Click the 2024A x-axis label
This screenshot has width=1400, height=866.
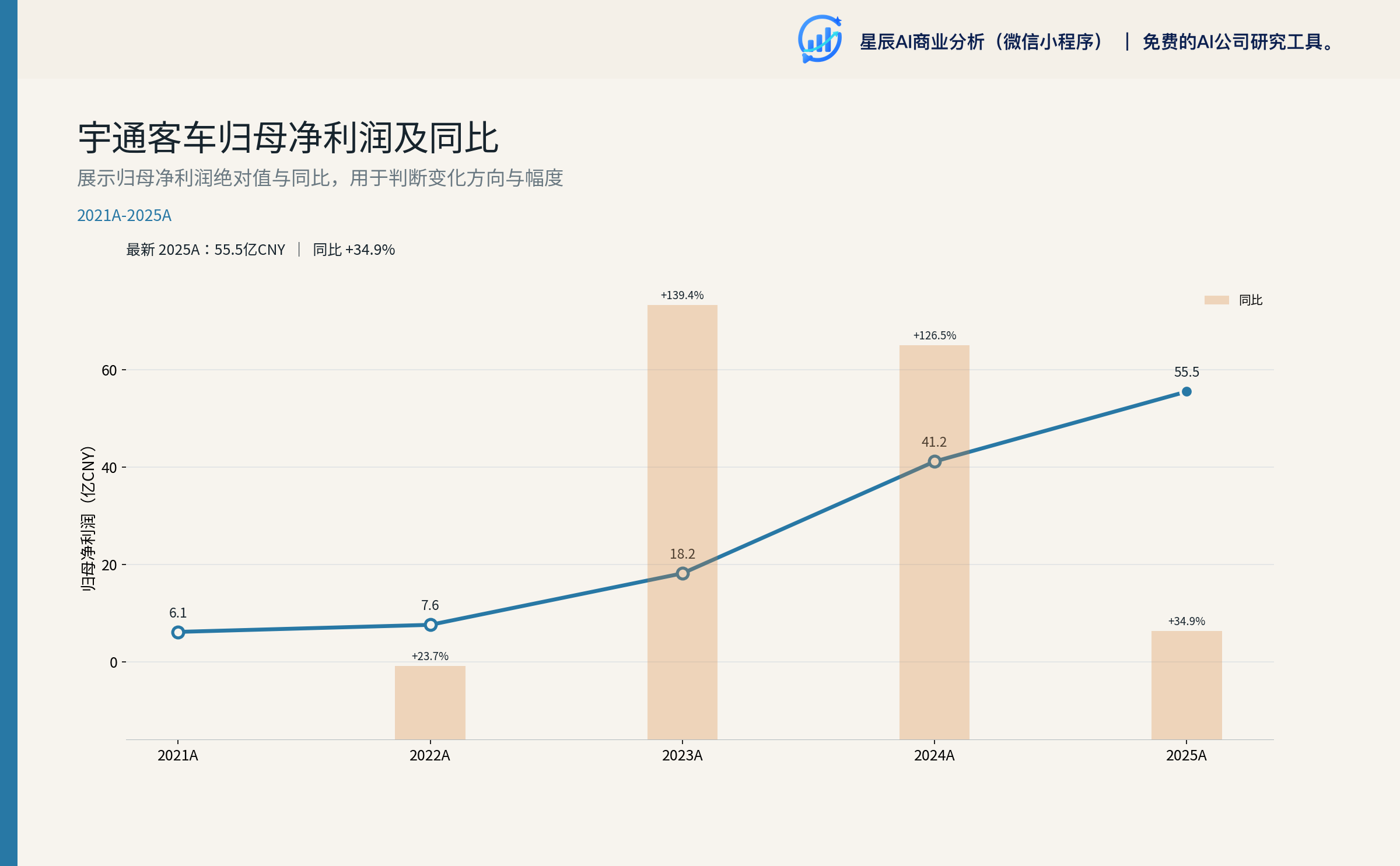point(935,755)
